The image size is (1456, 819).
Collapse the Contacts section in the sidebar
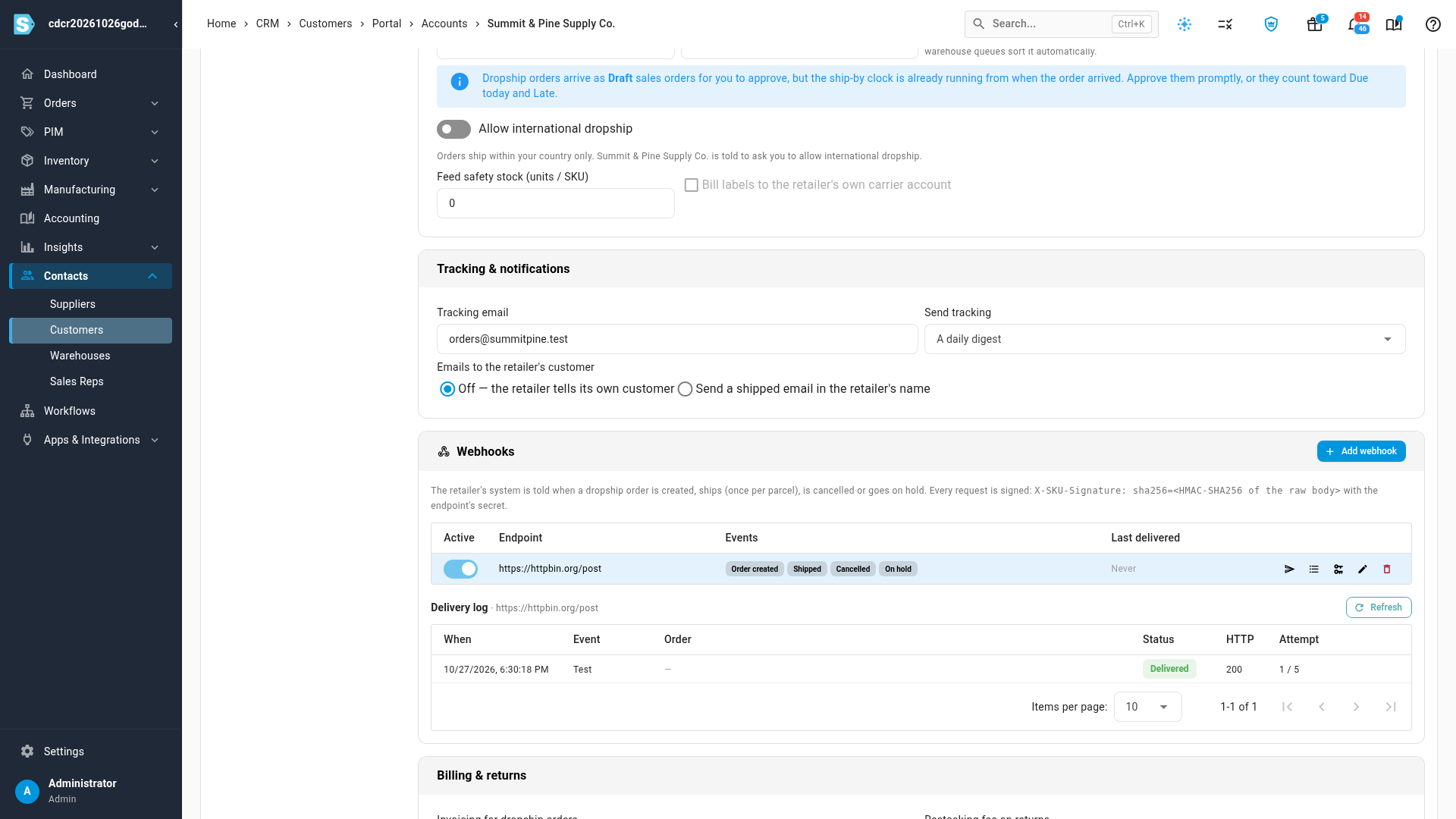[x=90, y=276]
